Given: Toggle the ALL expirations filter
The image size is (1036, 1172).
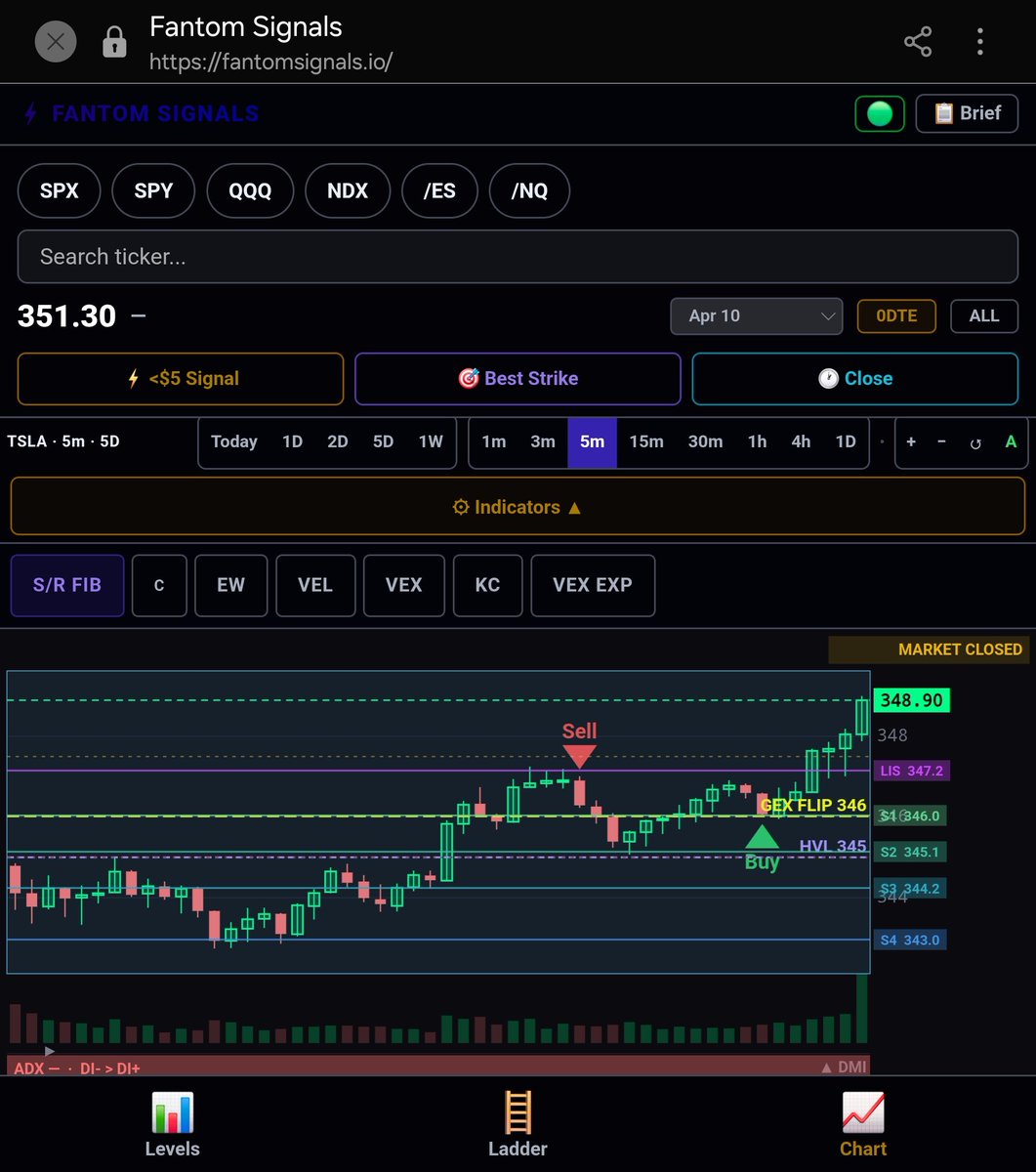Looking at the screenshot, I should click(984, 315).
